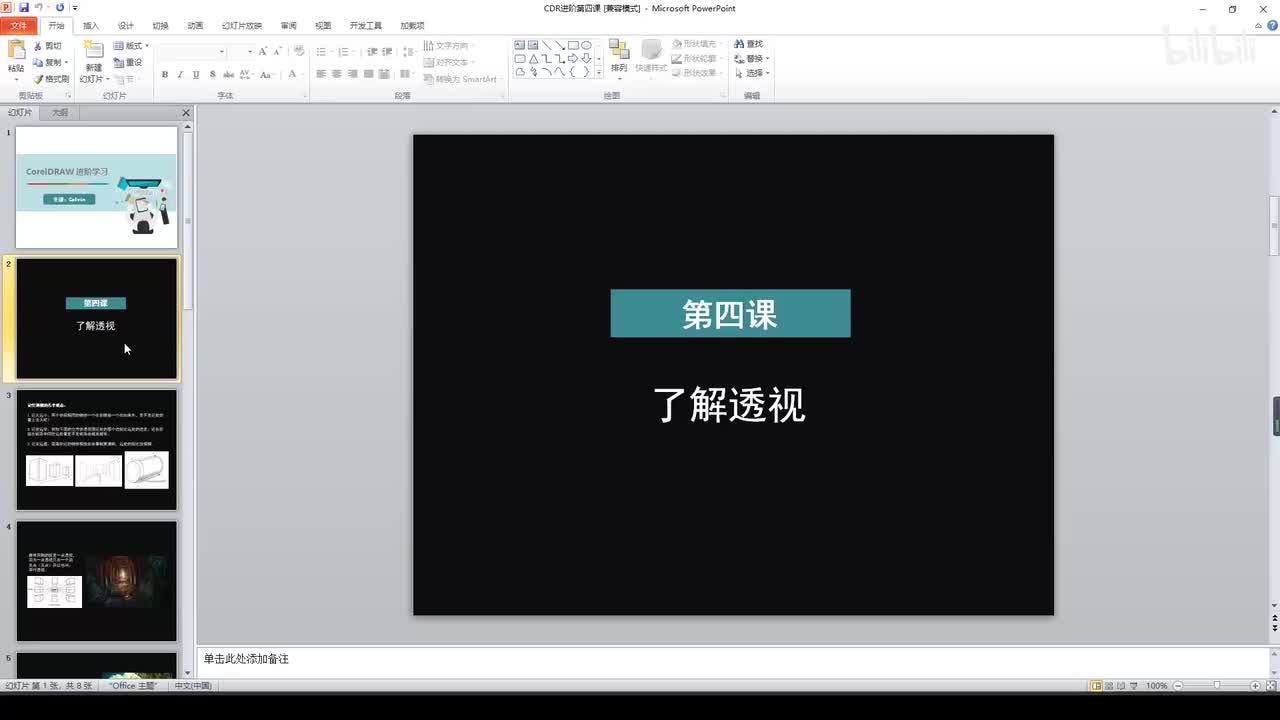Viewport: 1280px width, 720px height.
Task: Switch to Animations (动画) ribbon tab
Action: click(195, 25)
